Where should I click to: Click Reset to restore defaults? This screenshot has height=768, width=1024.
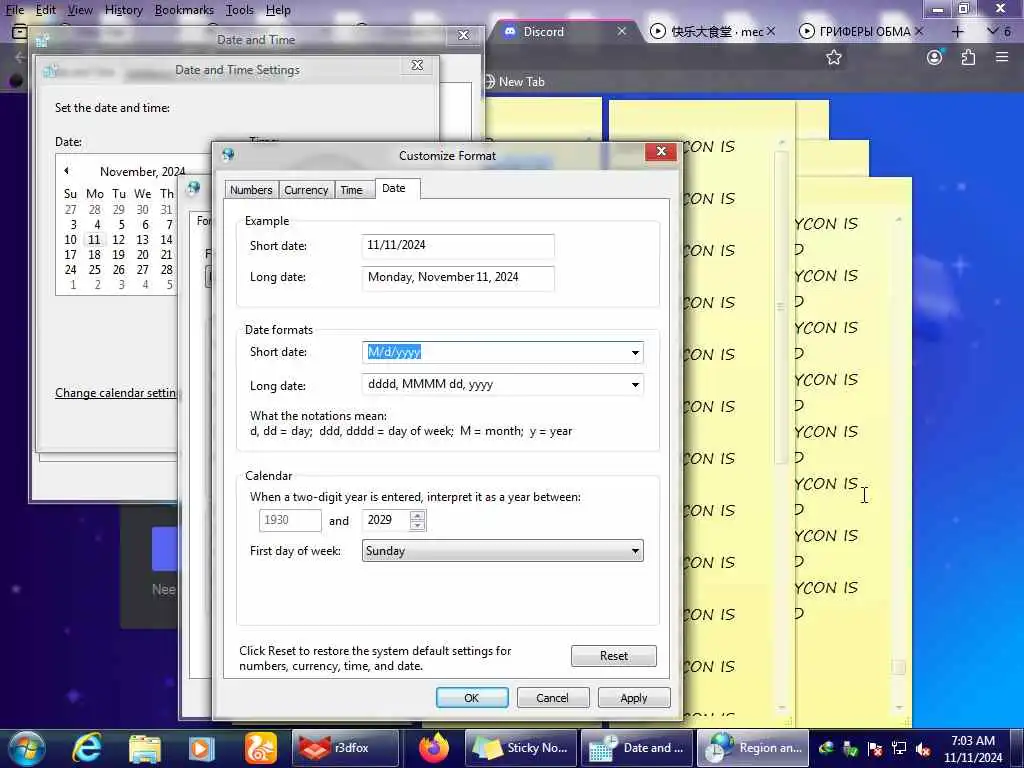tap(613, 656)
